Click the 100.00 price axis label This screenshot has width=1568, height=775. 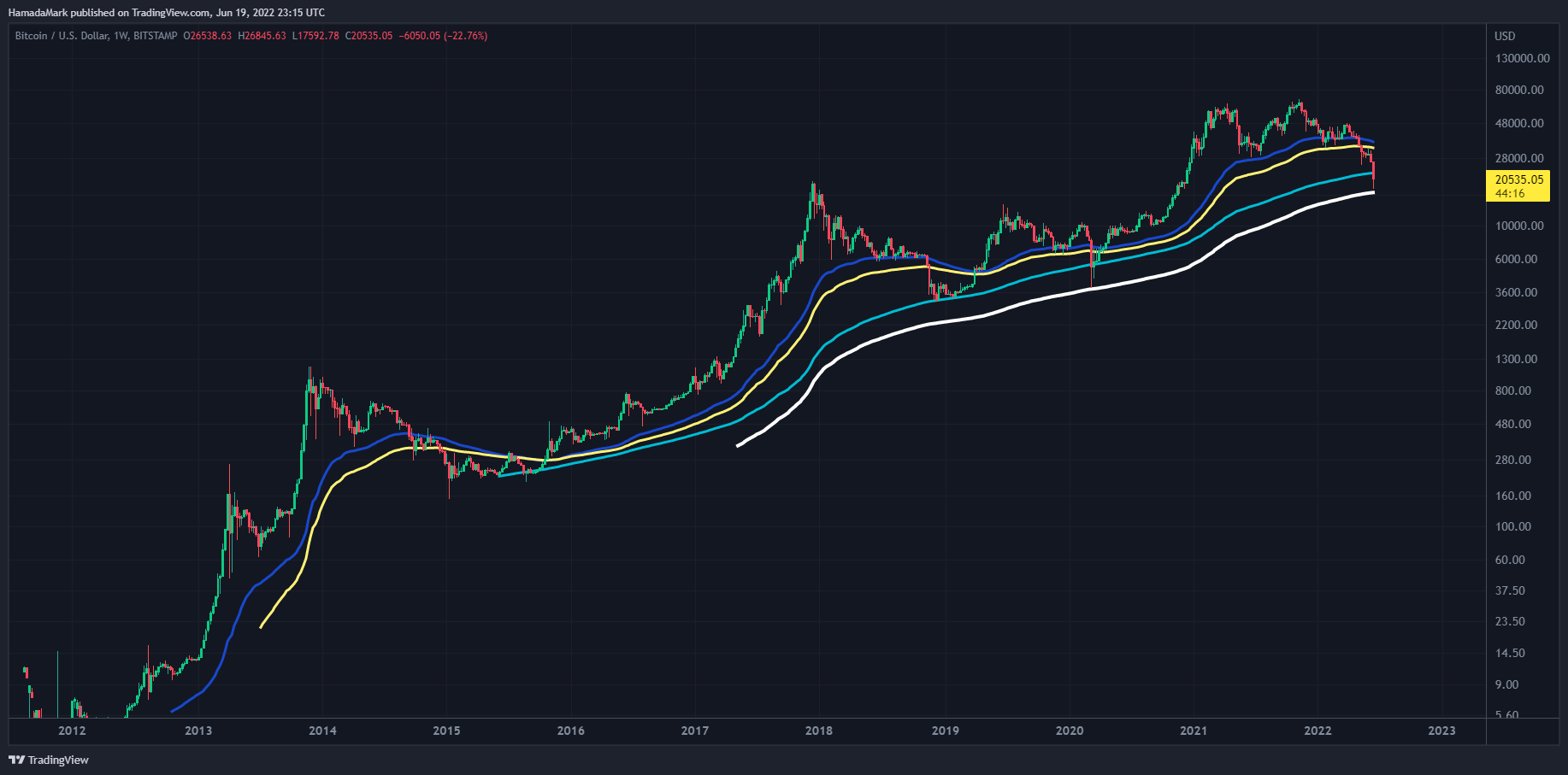(x=1513, y=526)
